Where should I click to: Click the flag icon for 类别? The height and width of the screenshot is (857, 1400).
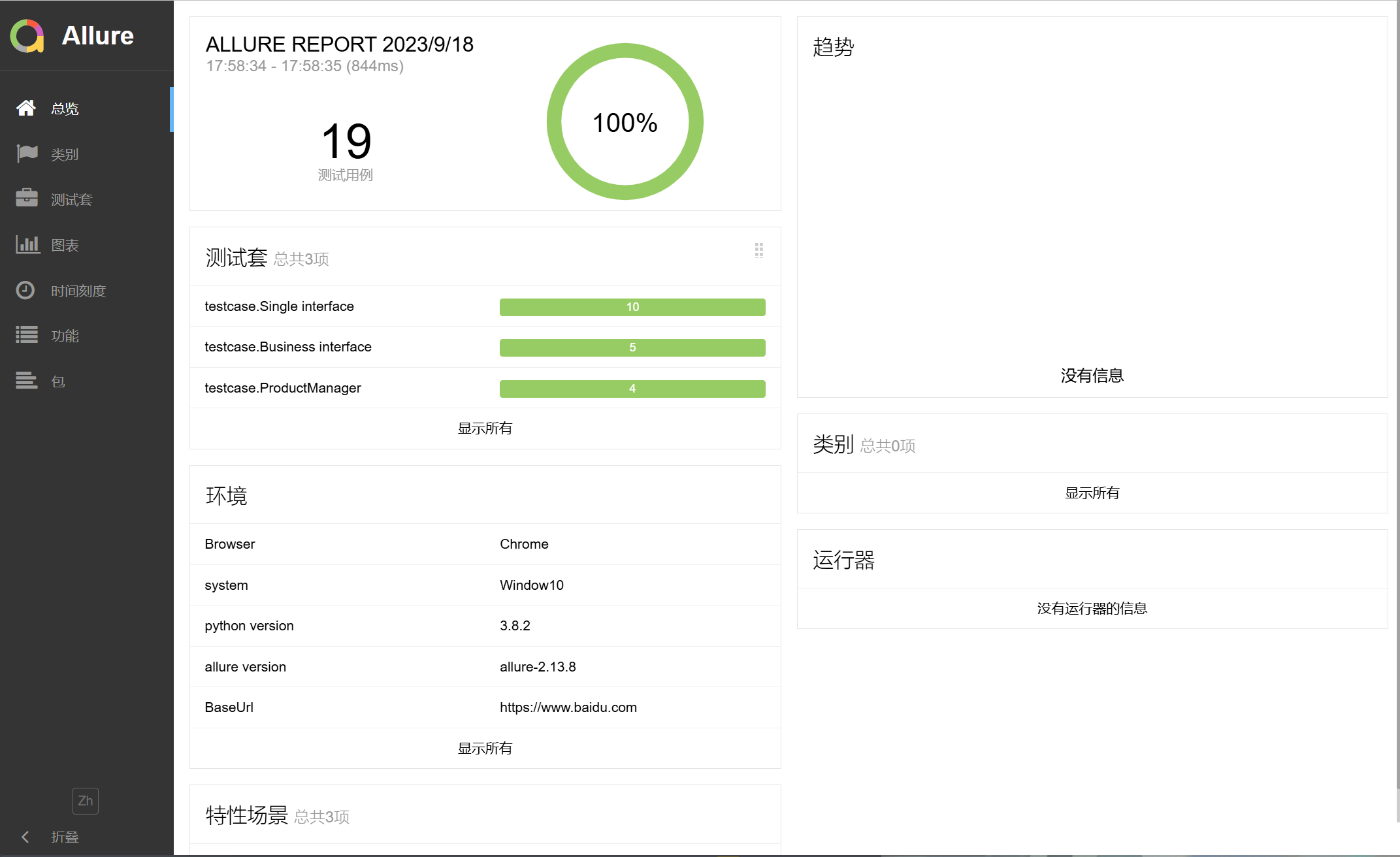(27, 154)
